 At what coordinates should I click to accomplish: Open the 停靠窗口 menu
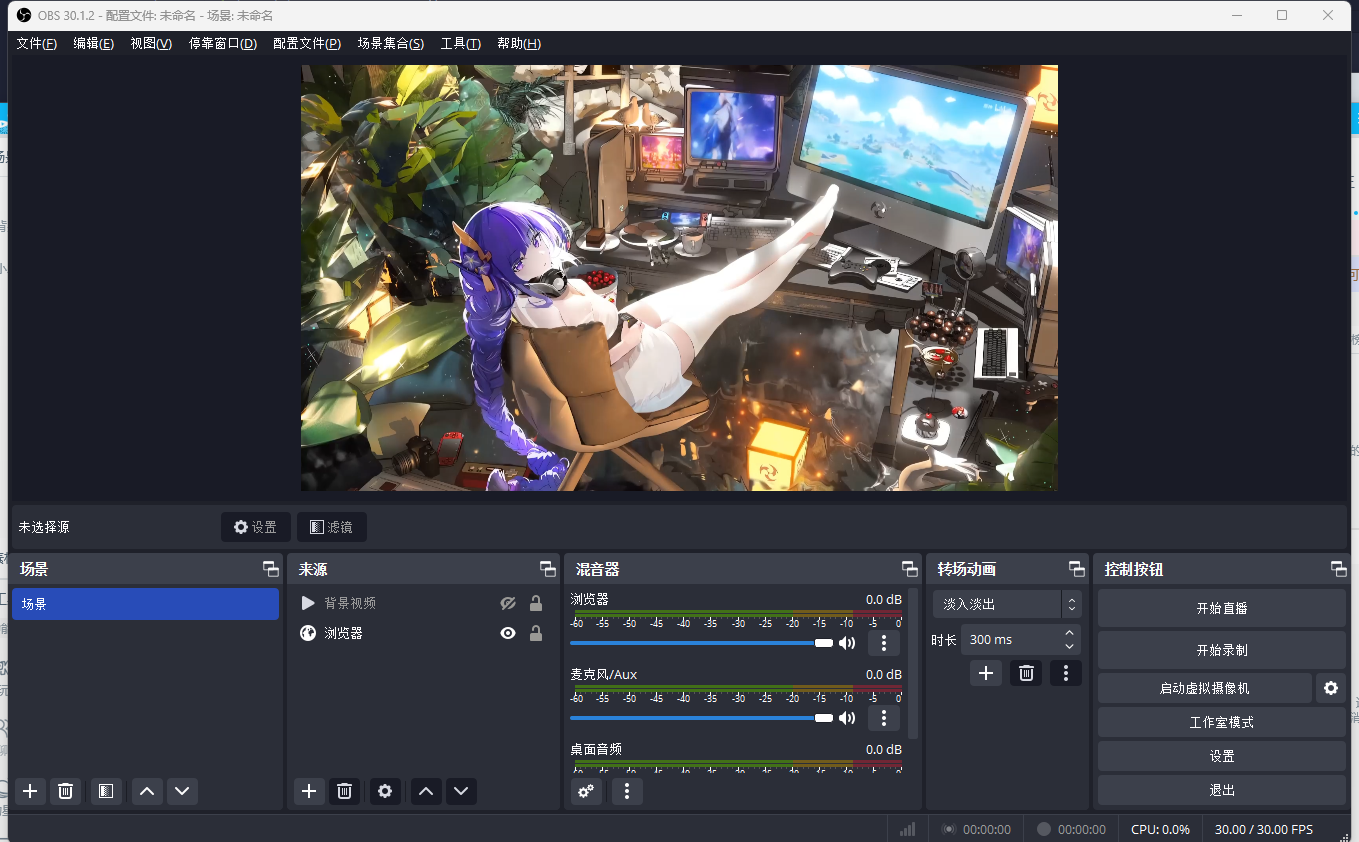[223, 44]
